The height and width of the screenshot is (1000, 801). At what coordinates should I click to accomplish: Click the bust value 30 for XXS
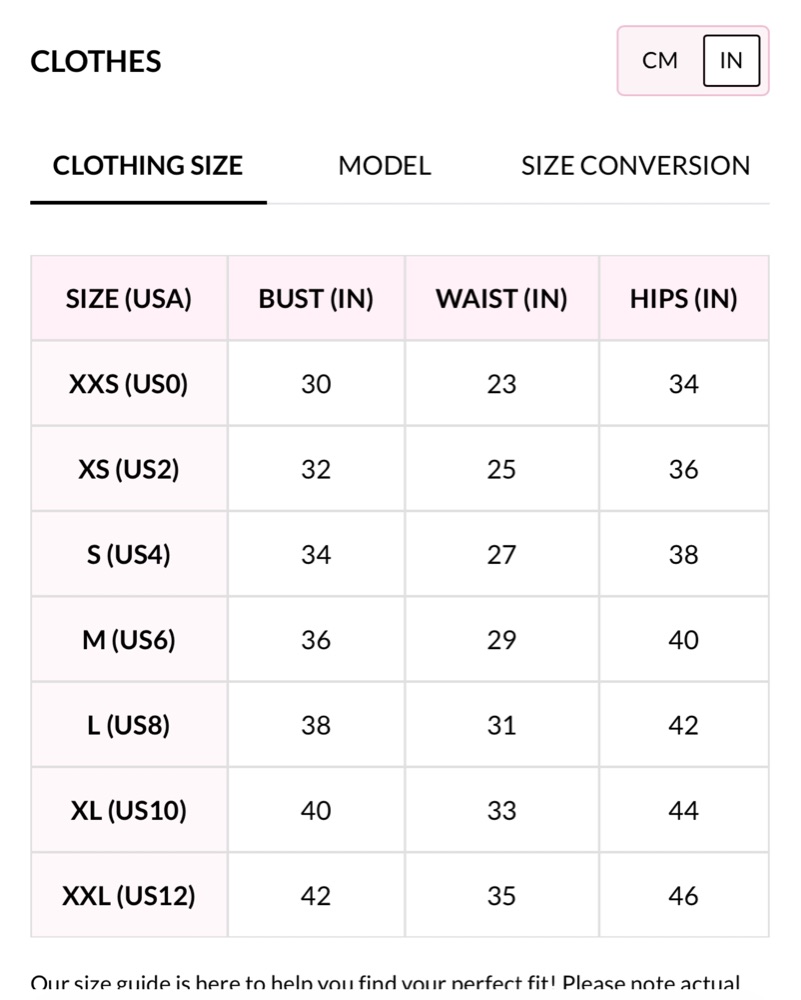[x=316, y=384]
